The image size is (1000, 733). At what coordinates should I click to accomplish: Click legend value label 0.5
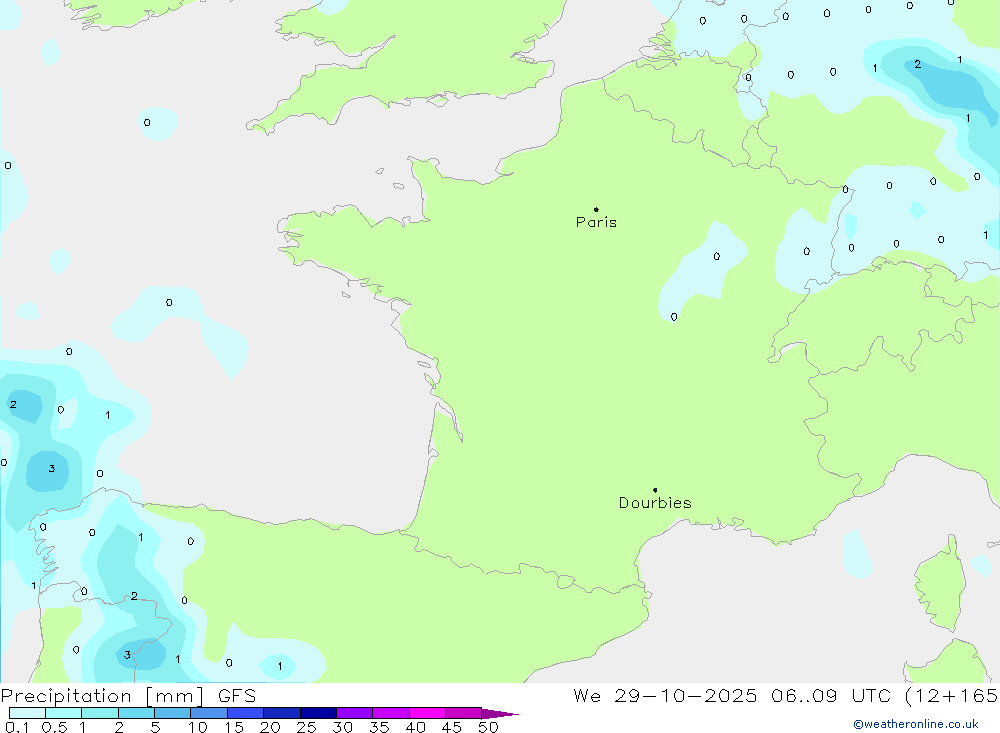tap(54, 727)
